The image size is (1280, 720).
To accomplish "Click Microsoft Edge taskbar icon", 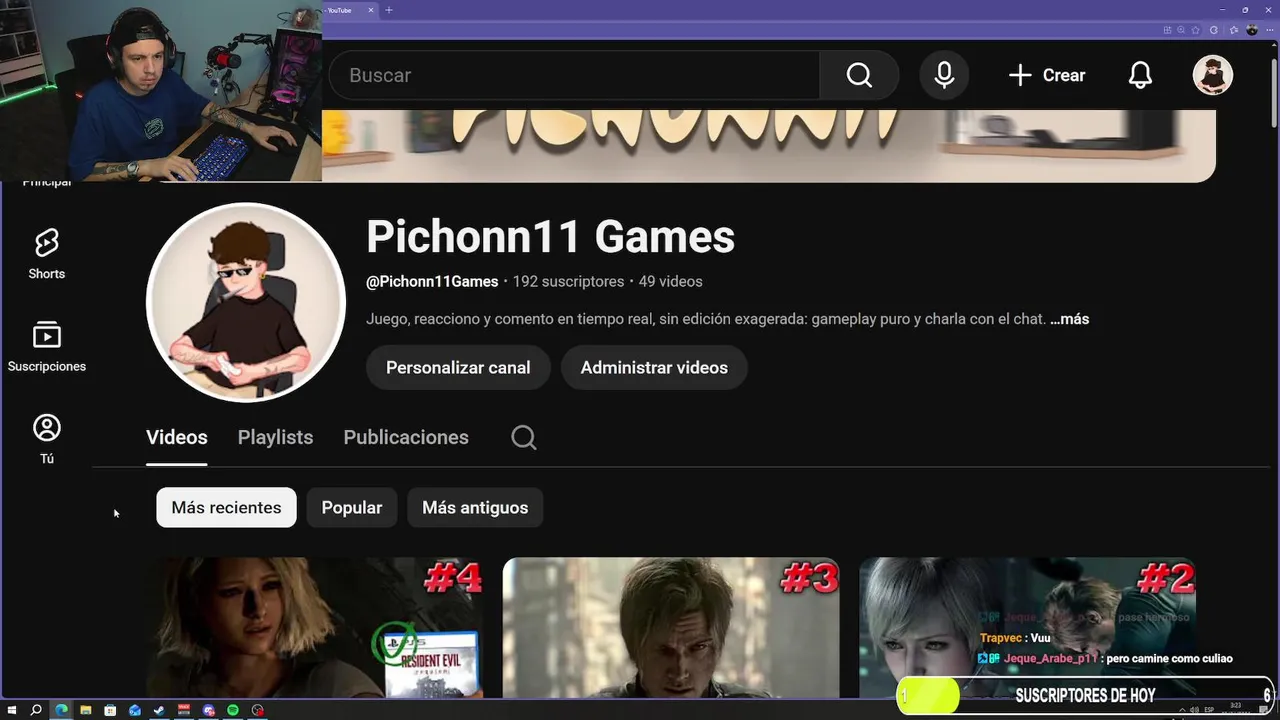I will coord(61,710).
